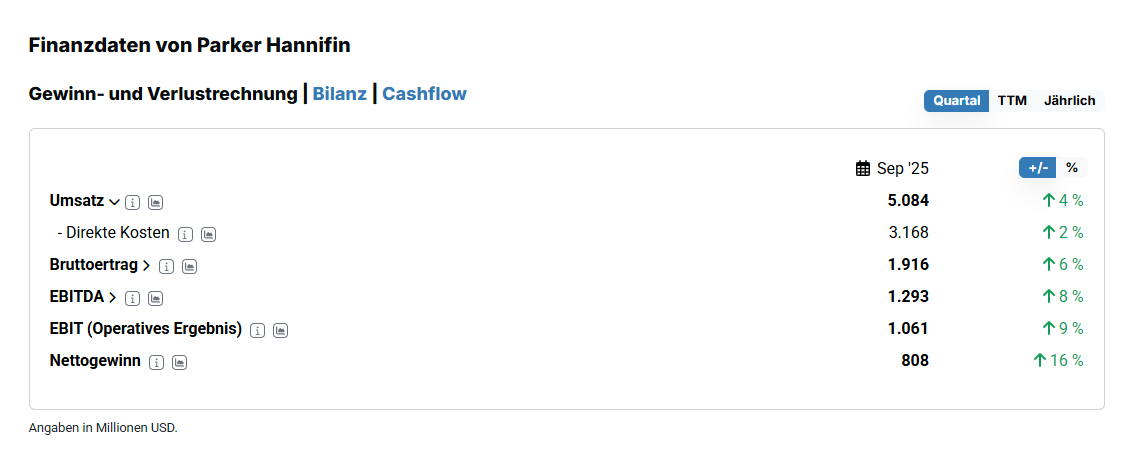This screenshot has height=450, width=1132.
Task: Go to the Cashflow section
Action: click(424, 94)
